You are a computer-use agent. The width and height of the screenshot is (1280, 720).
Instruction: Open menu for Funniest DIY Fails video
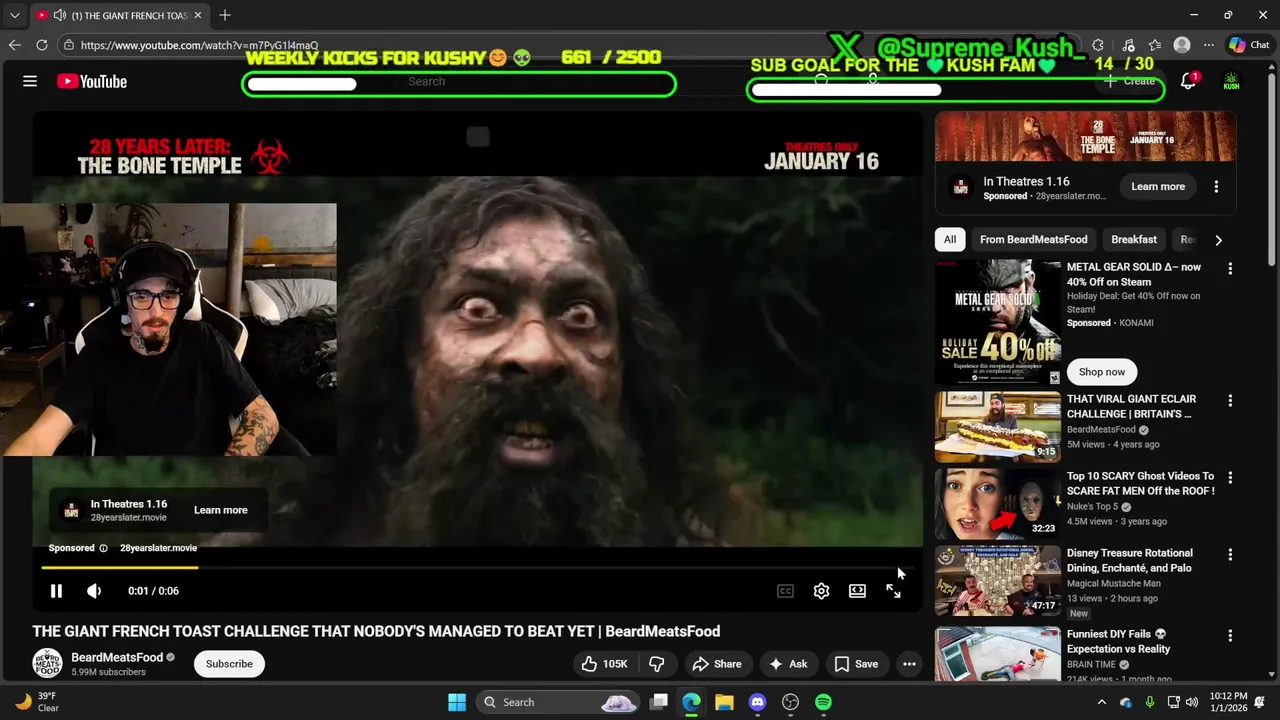point(1230,636)
